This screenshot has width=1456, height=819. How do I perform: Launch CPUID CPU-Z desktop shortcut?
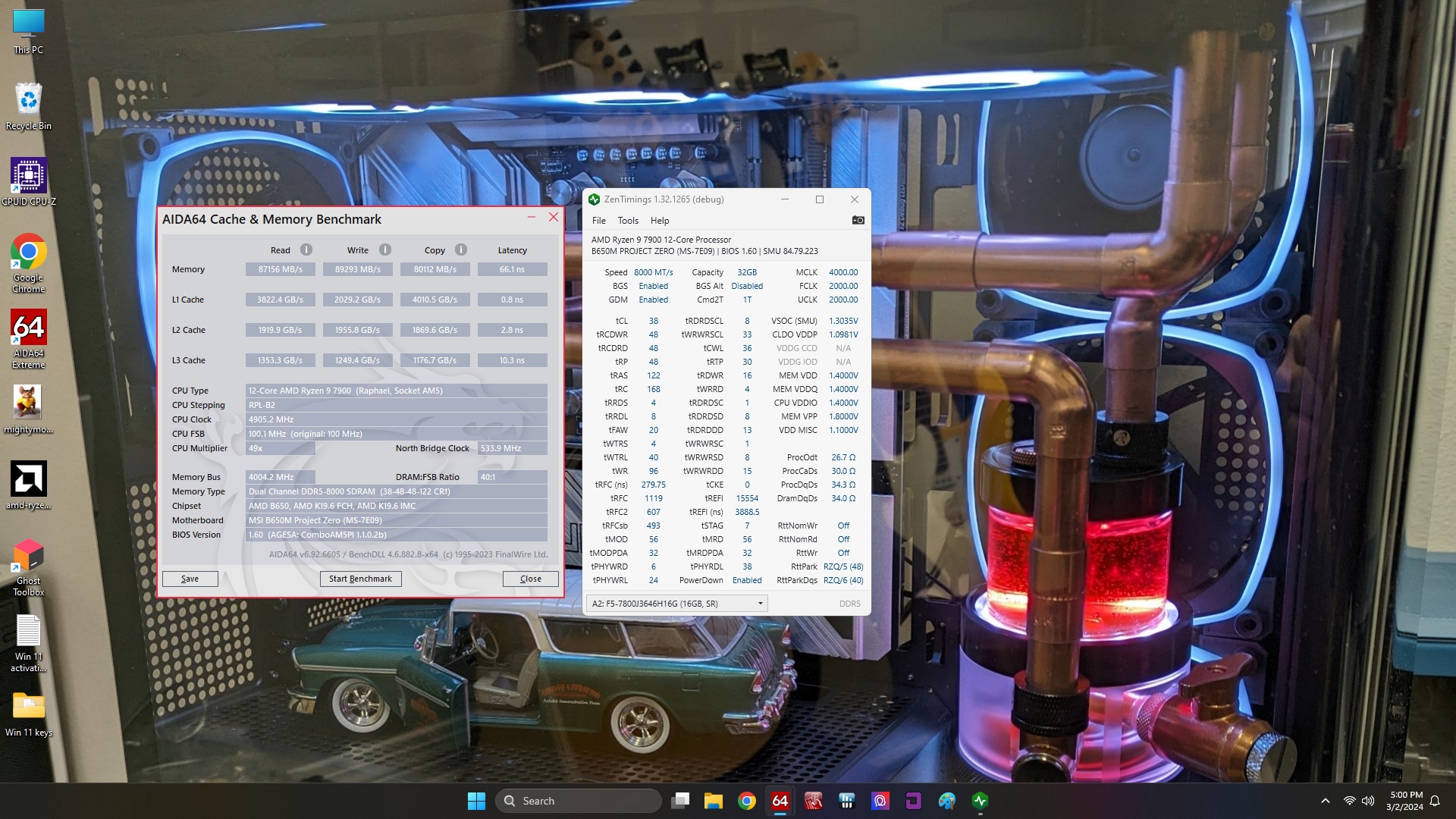(x=28, y=182)
